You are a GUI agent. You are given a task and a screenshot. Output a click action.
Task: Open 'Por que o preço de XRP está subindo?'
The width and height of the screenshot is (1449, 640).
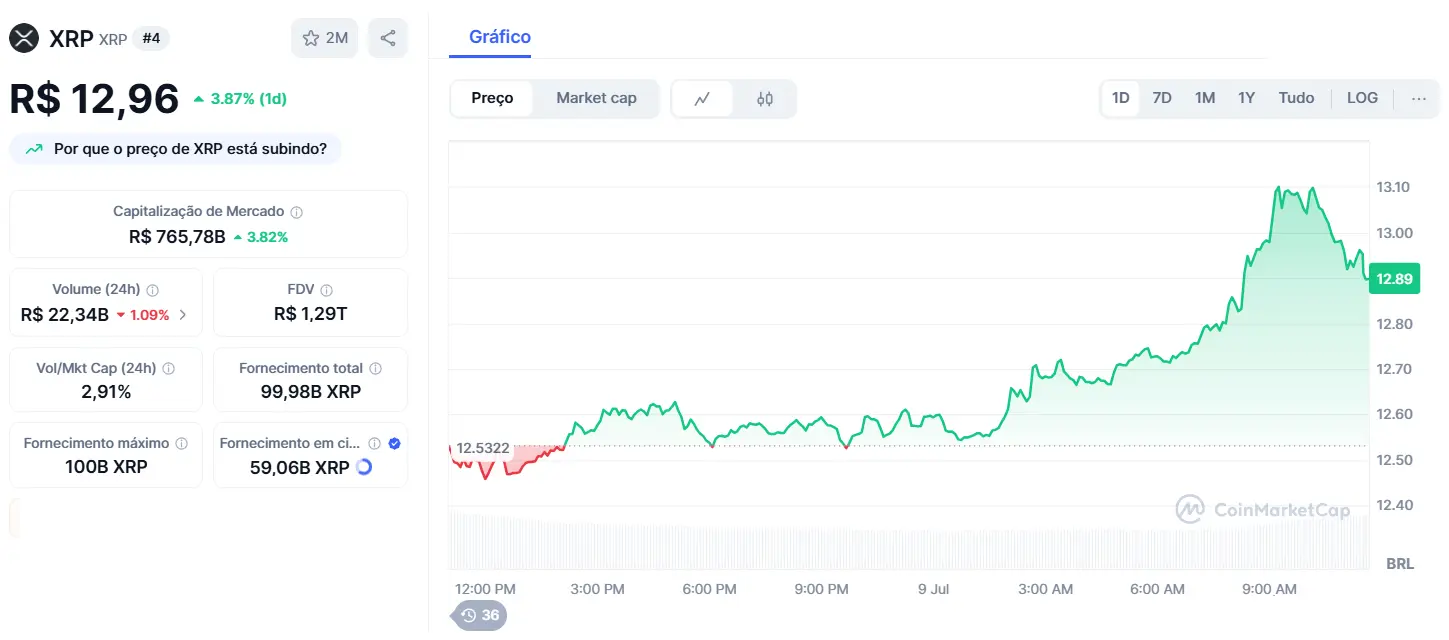[175, 147]
